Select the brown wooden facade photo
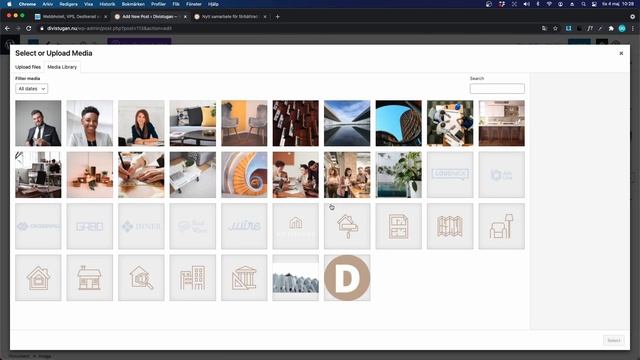This screenshot has width=640, height=360. click(x=296, y=123)
